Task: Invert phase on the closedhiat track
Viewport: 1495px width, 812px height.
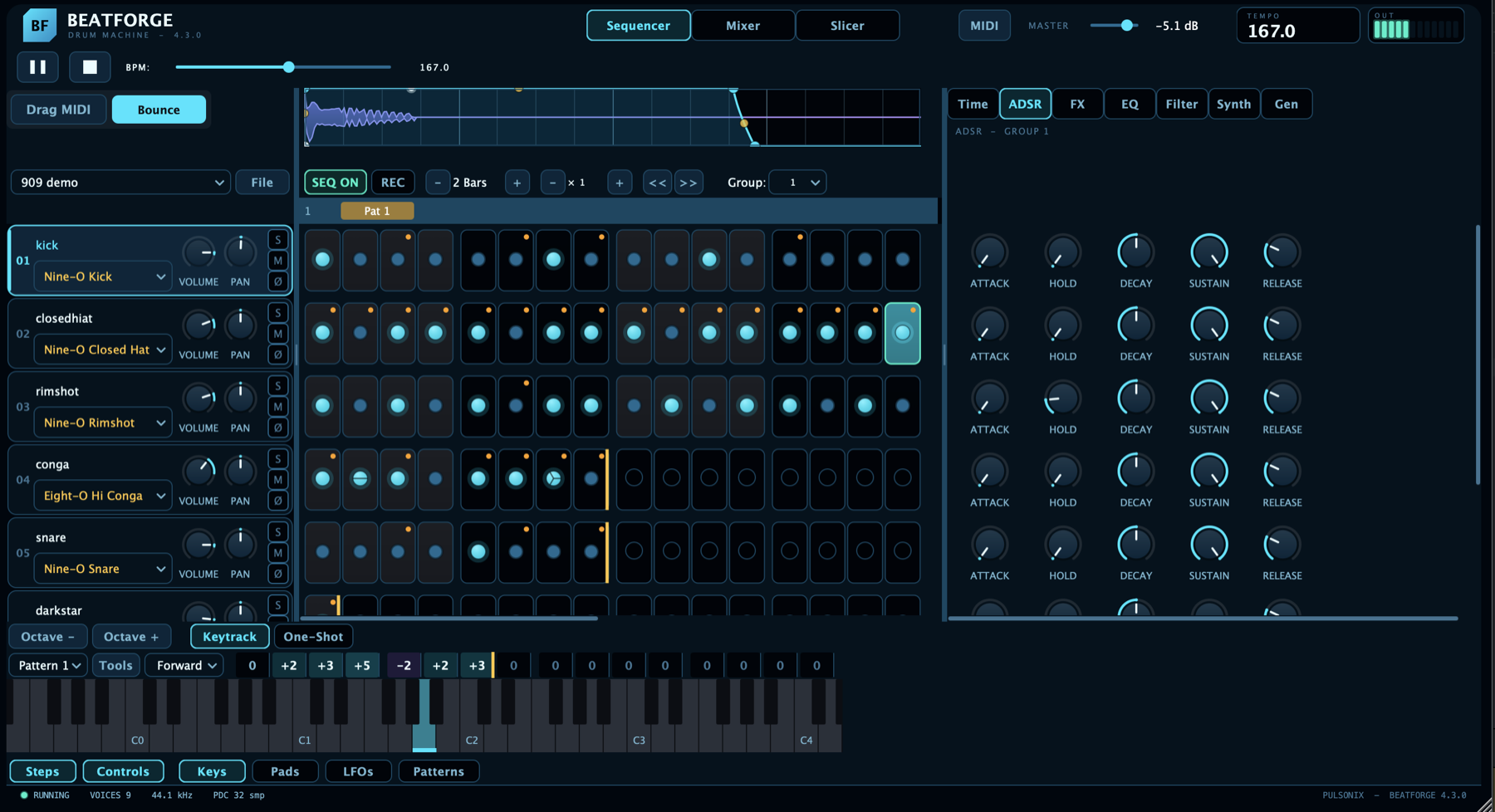Action: click(278, 355)
